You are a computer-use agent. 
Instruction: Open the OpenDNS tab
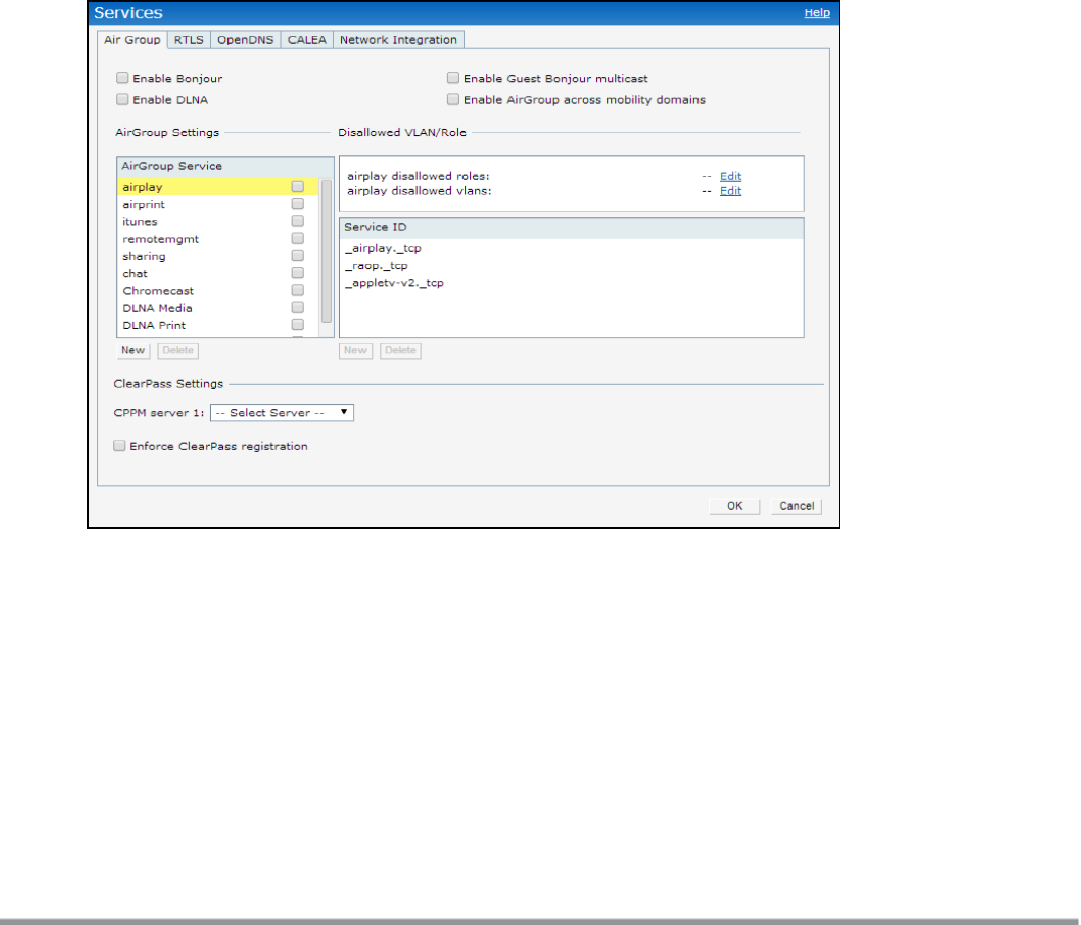[245, 40]
